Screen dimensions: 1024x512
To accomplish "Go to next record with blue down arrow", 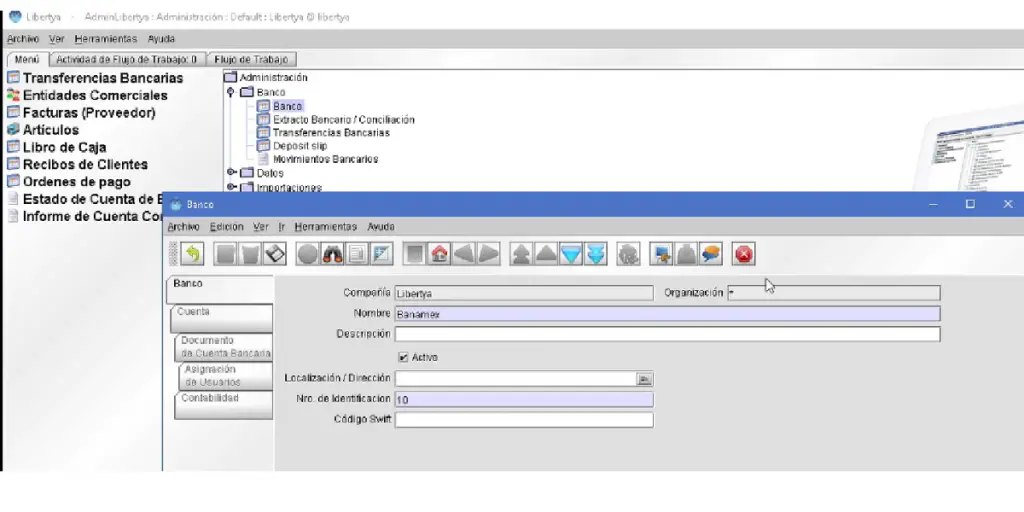I will click(x=571, y=255).
